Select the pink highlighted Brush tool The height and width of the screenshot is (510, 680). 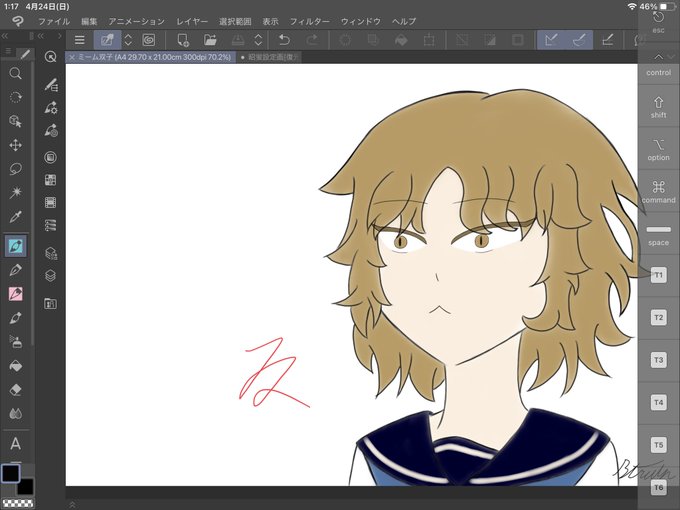click(x=16, y=294)
